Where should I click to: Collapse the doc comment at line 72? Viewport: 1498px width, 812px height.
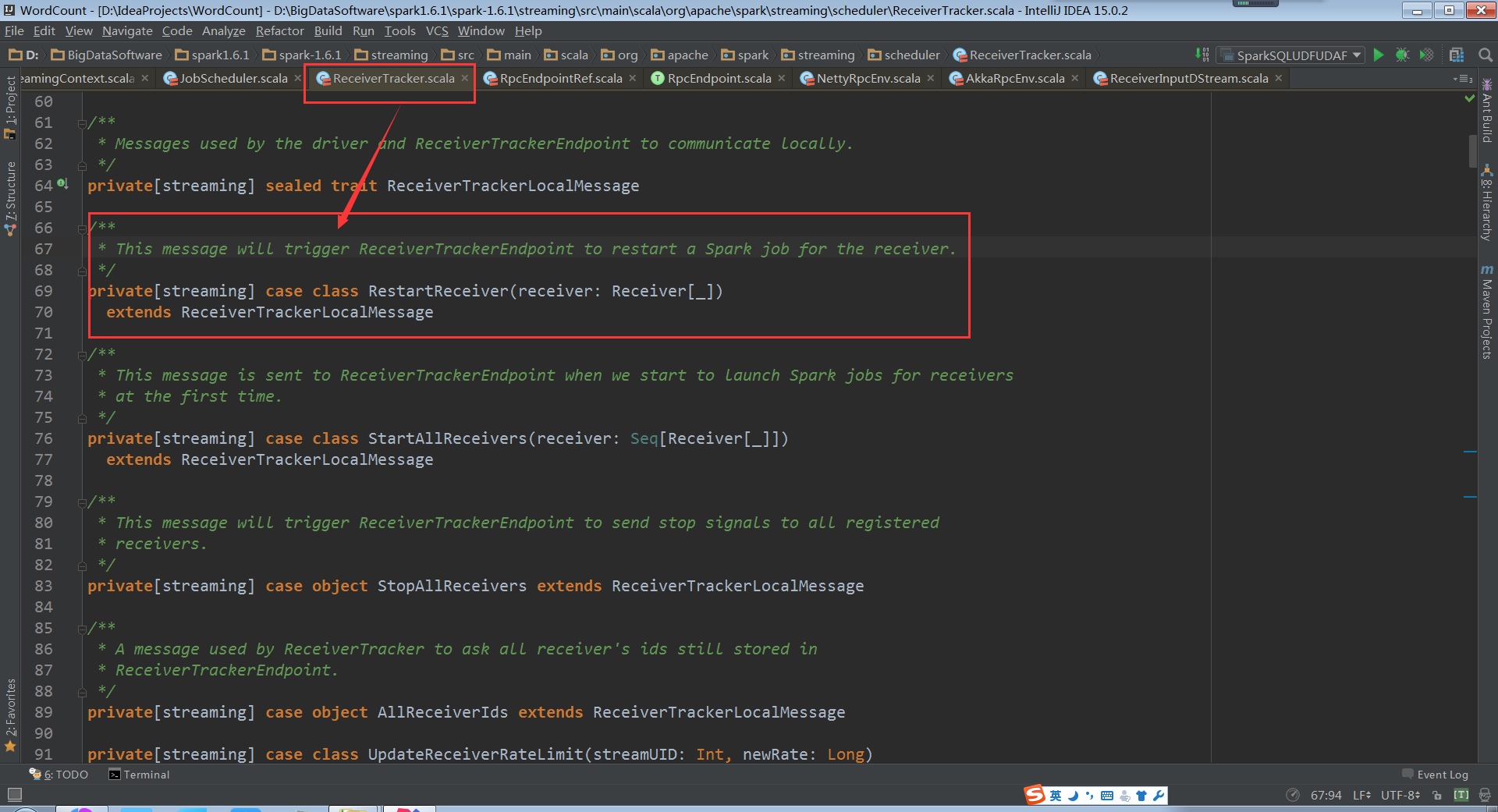point(82,355)
